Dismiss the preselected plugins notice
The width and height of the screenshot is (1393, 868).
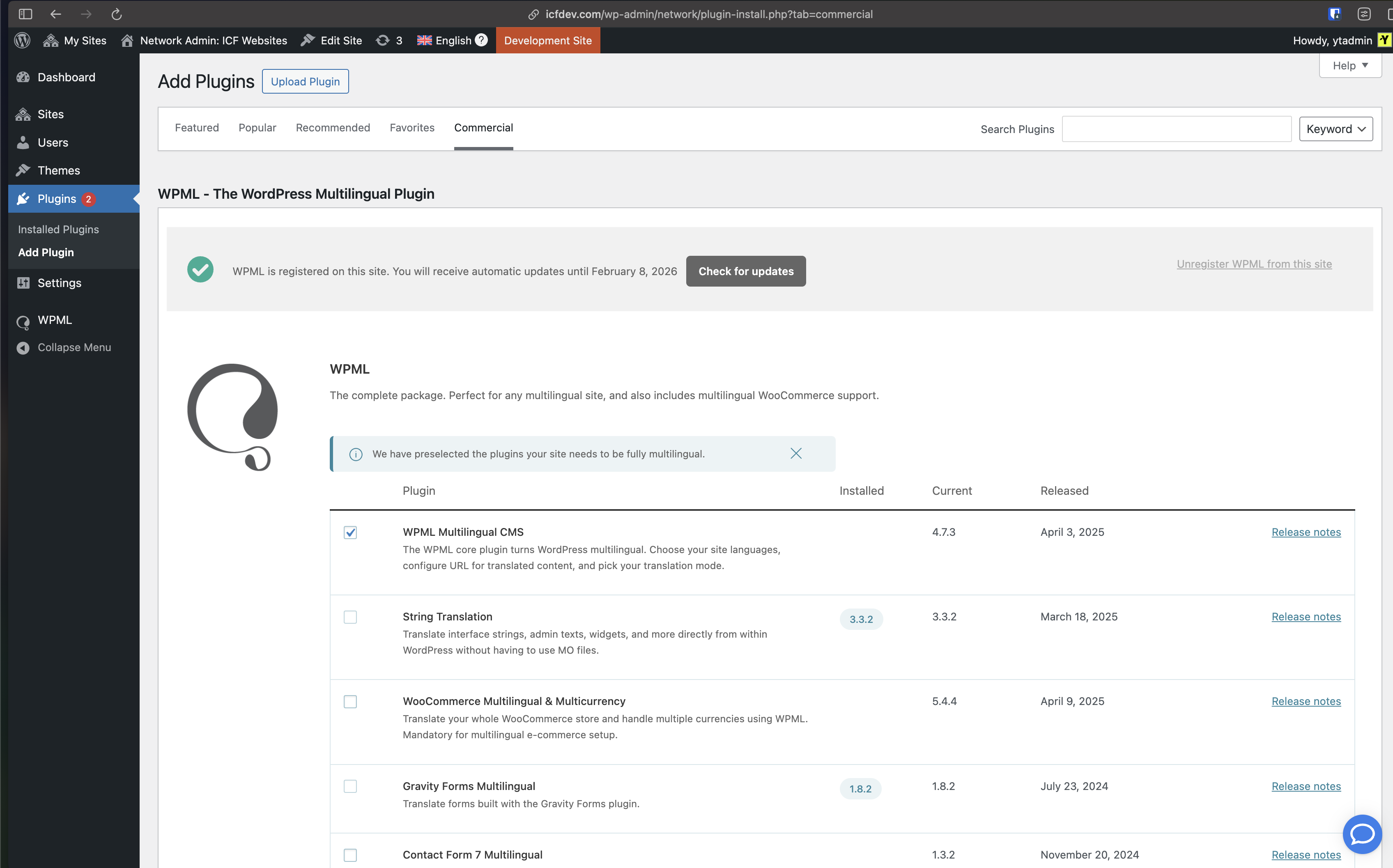[x=796, y=454]
